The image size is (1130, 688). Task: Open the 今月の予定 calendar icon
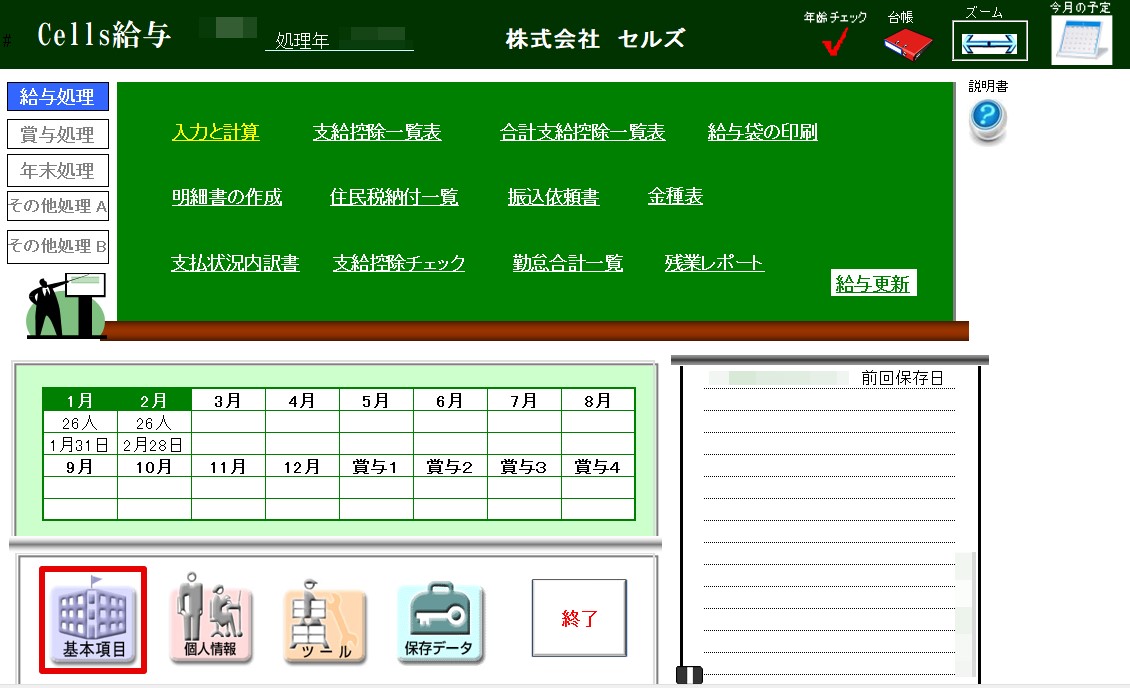tap(1080, 41)
